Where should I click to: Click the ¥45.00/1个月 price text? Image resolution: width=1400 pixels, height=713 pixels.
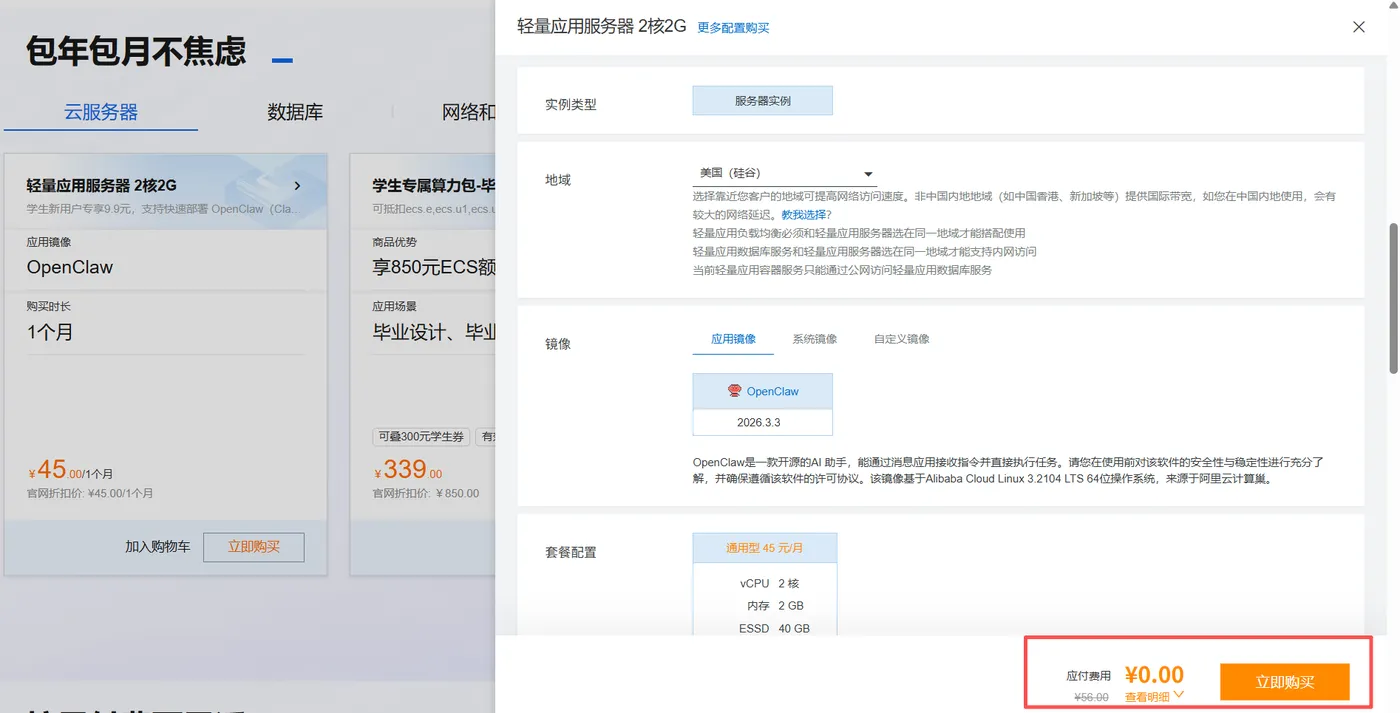[x=70, y=470]
